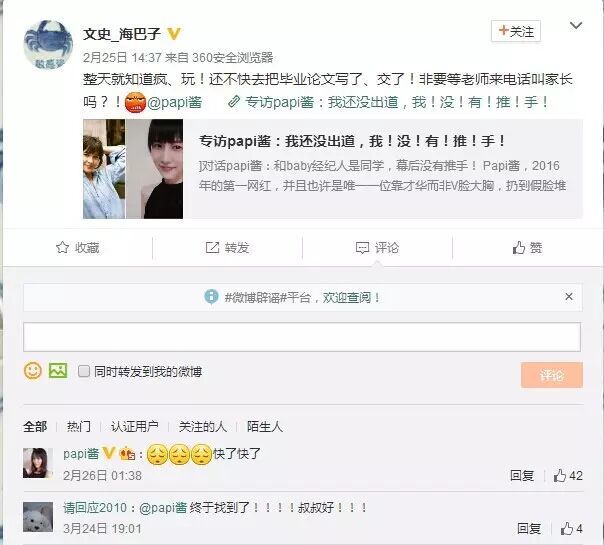Switch to the 热门 comments tab
Image resolution: width=604 pixels, height=545 pixels.
(x=79, y=427)
